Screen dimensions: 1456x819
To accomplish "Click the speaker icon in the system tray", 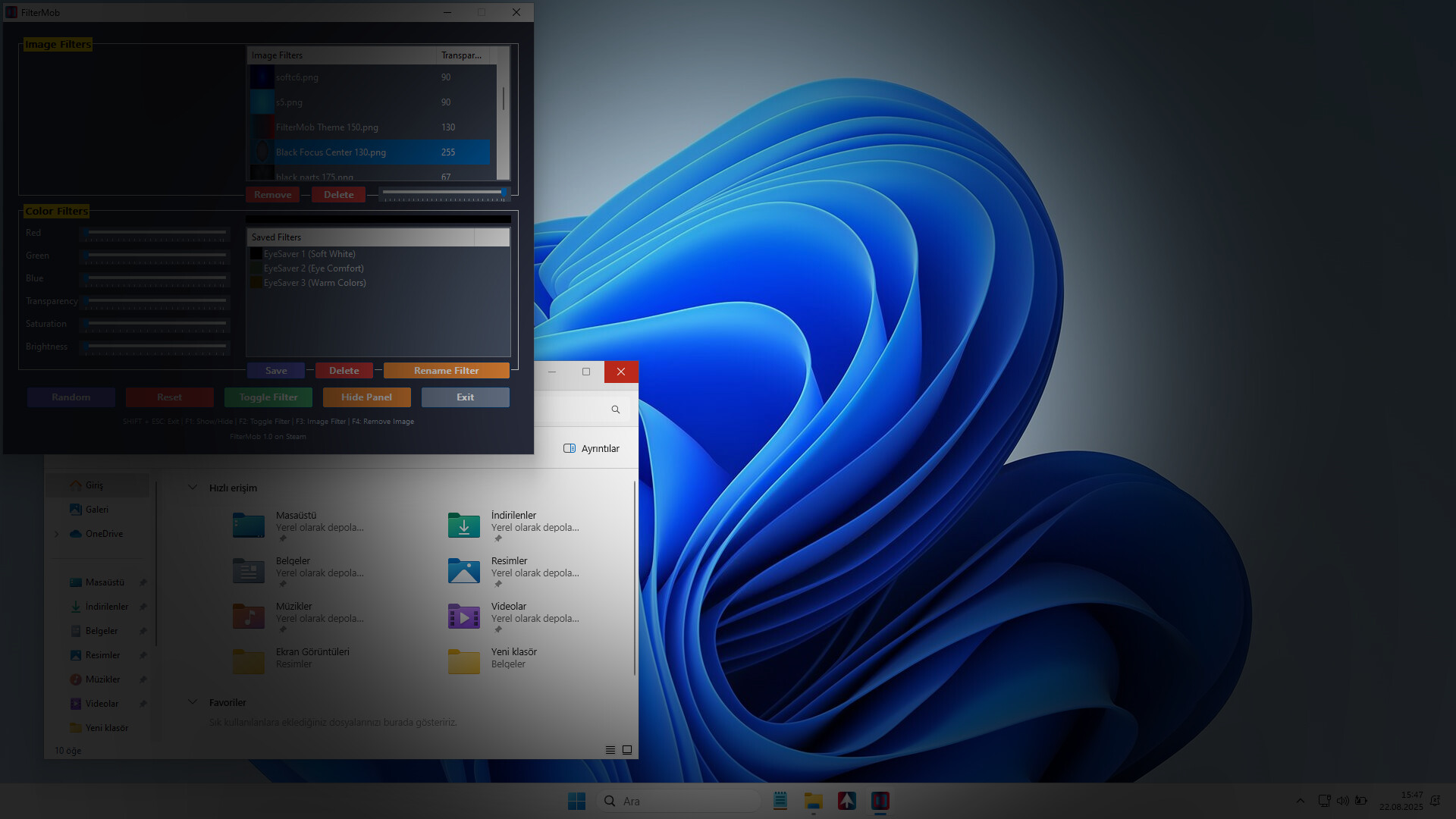I will [x=1343, y=800].
